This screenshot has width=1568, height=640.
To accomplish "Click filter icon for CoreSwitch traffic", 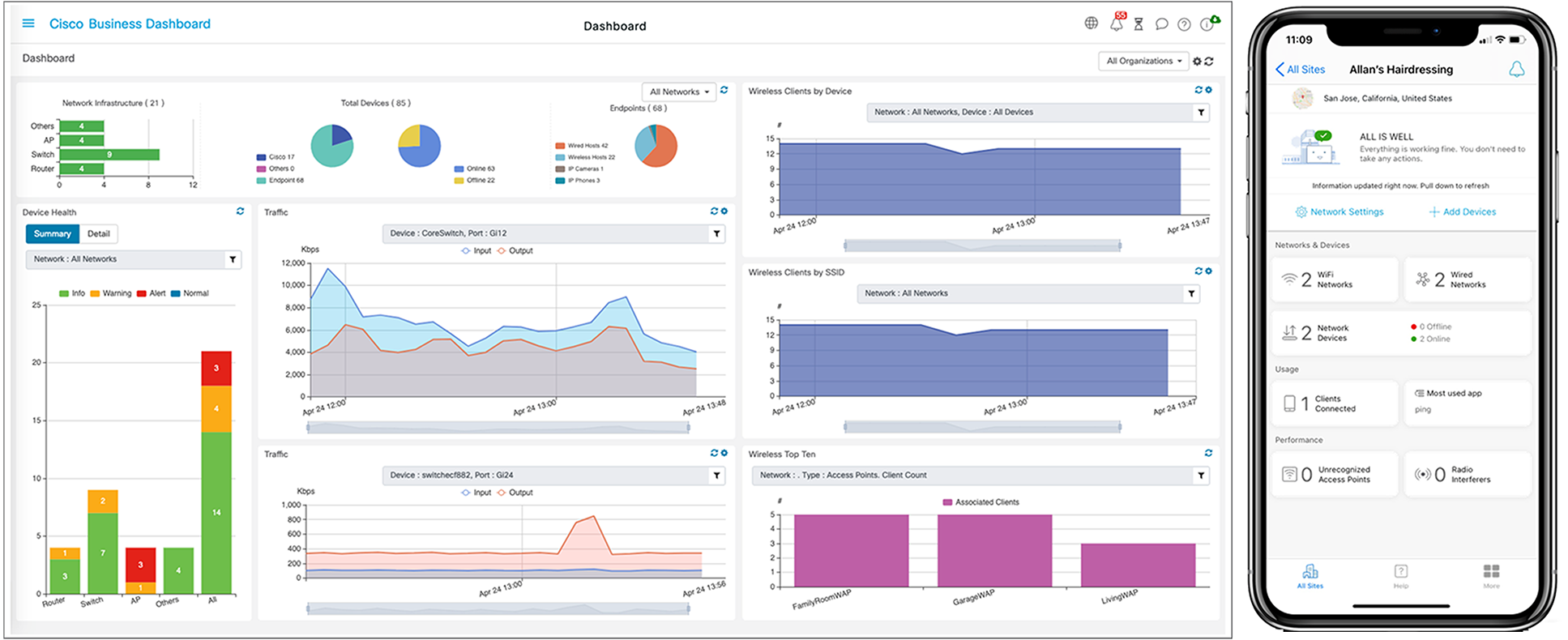I will pos(716,234).
